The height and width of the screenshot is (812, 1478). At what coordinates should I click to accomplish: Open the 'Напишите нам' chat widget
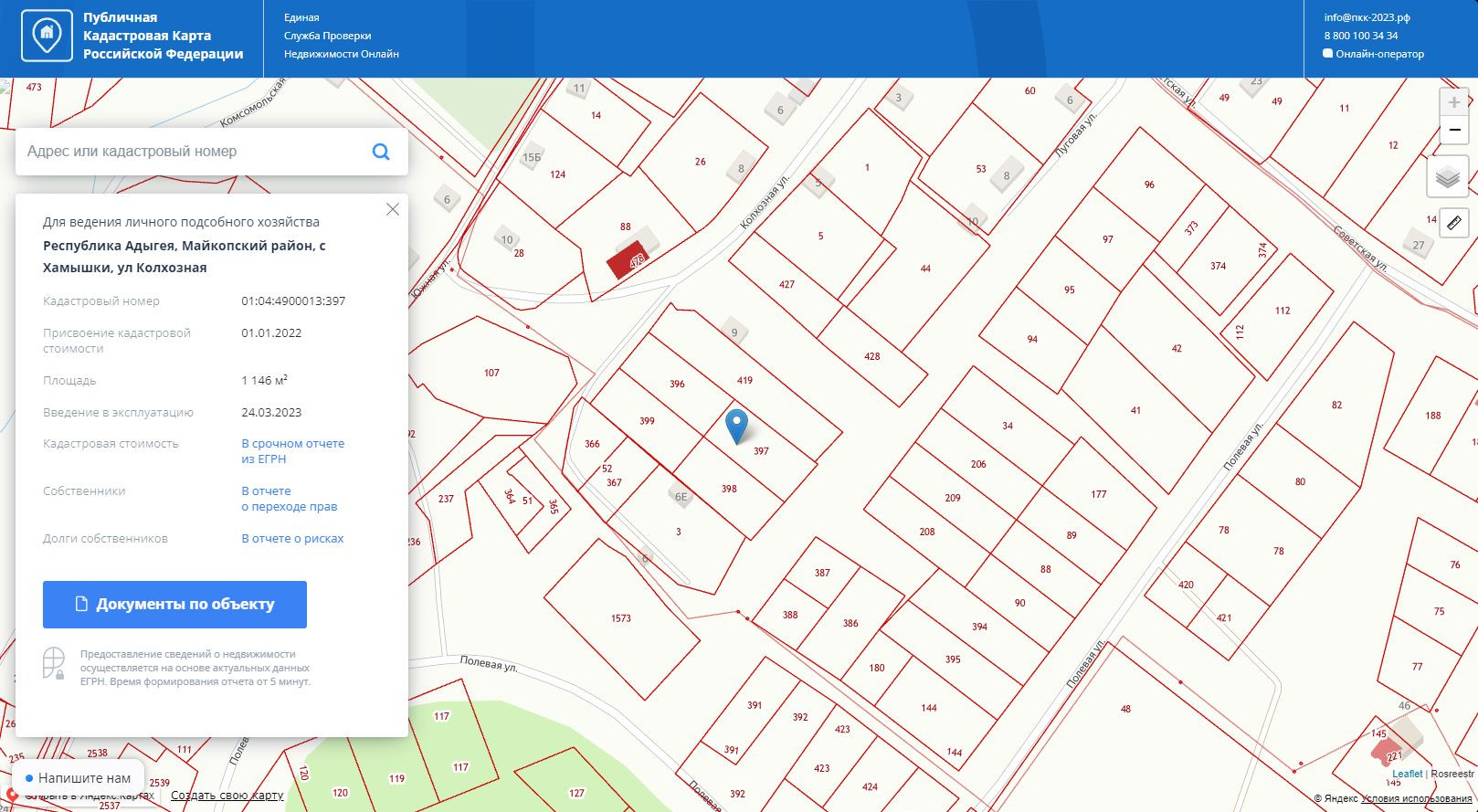click(78, 778)
